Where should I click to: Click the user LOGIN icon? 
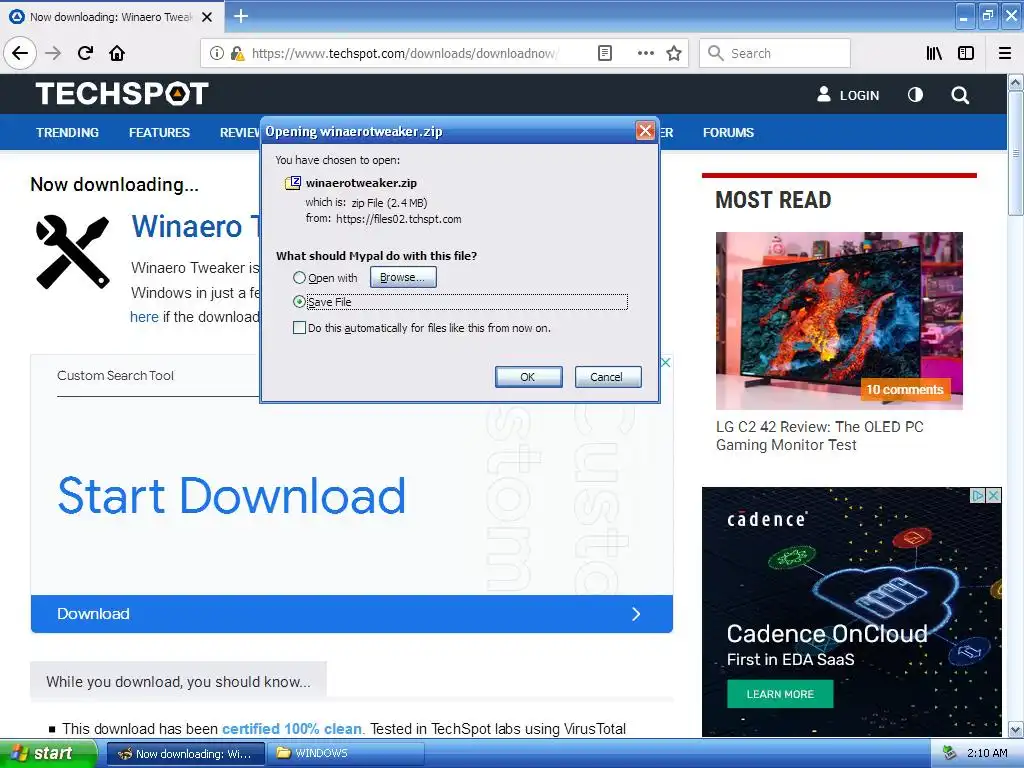(x=824, y=94)
